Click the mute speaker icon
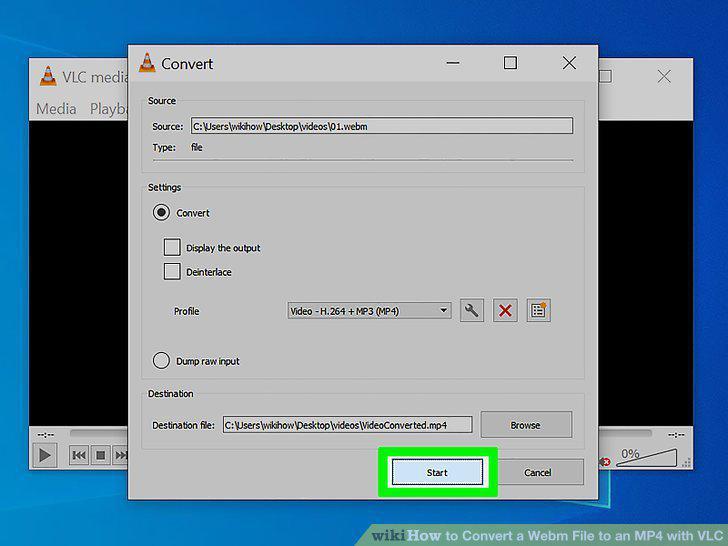The width and height of the screenshot is (728, 546). click(x=605, y=462)
